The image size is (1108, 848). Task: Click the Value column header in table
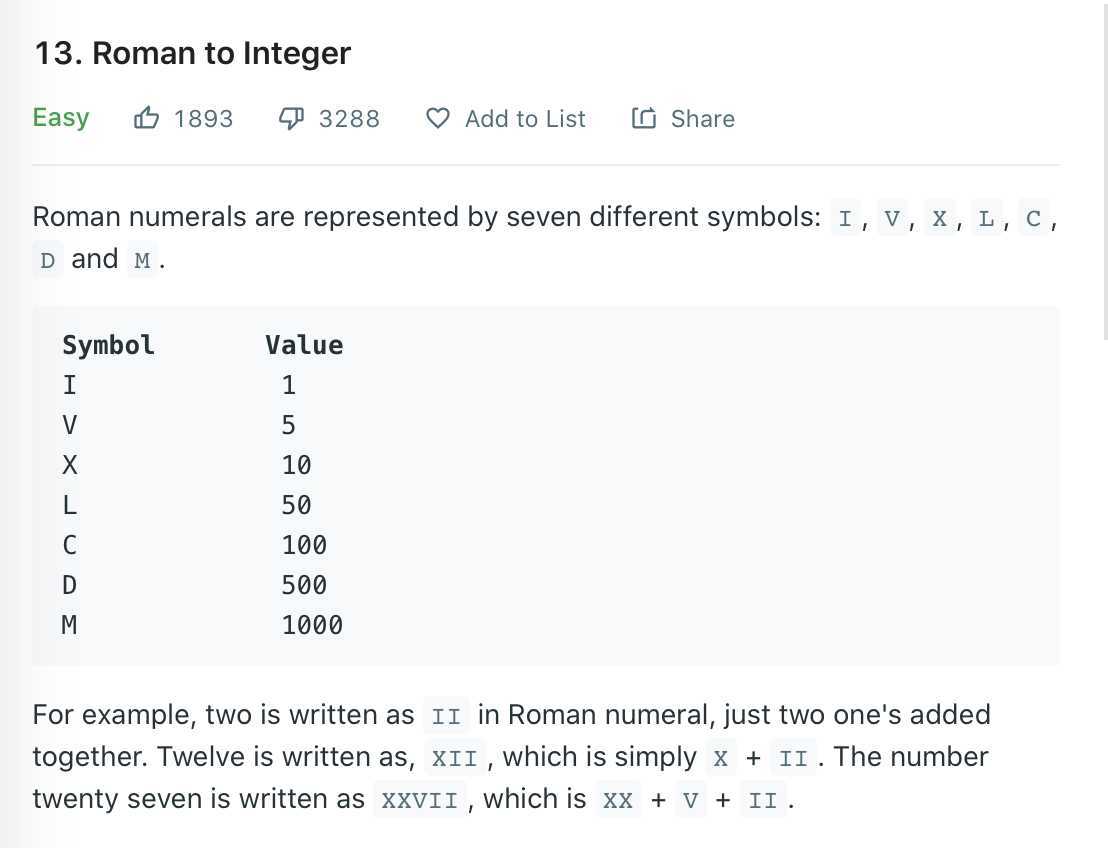coord(304,345)
